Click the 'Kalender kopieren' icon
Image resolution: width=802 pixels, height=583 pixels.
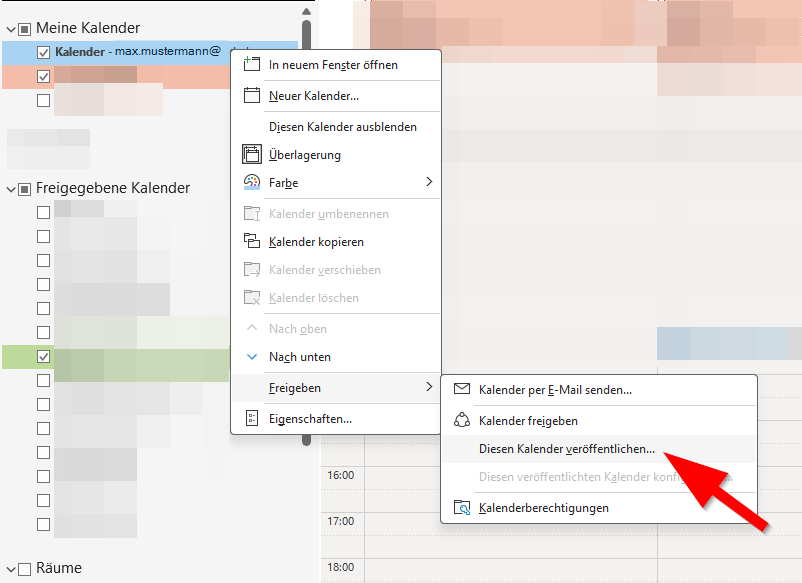[x=252, y=242]
